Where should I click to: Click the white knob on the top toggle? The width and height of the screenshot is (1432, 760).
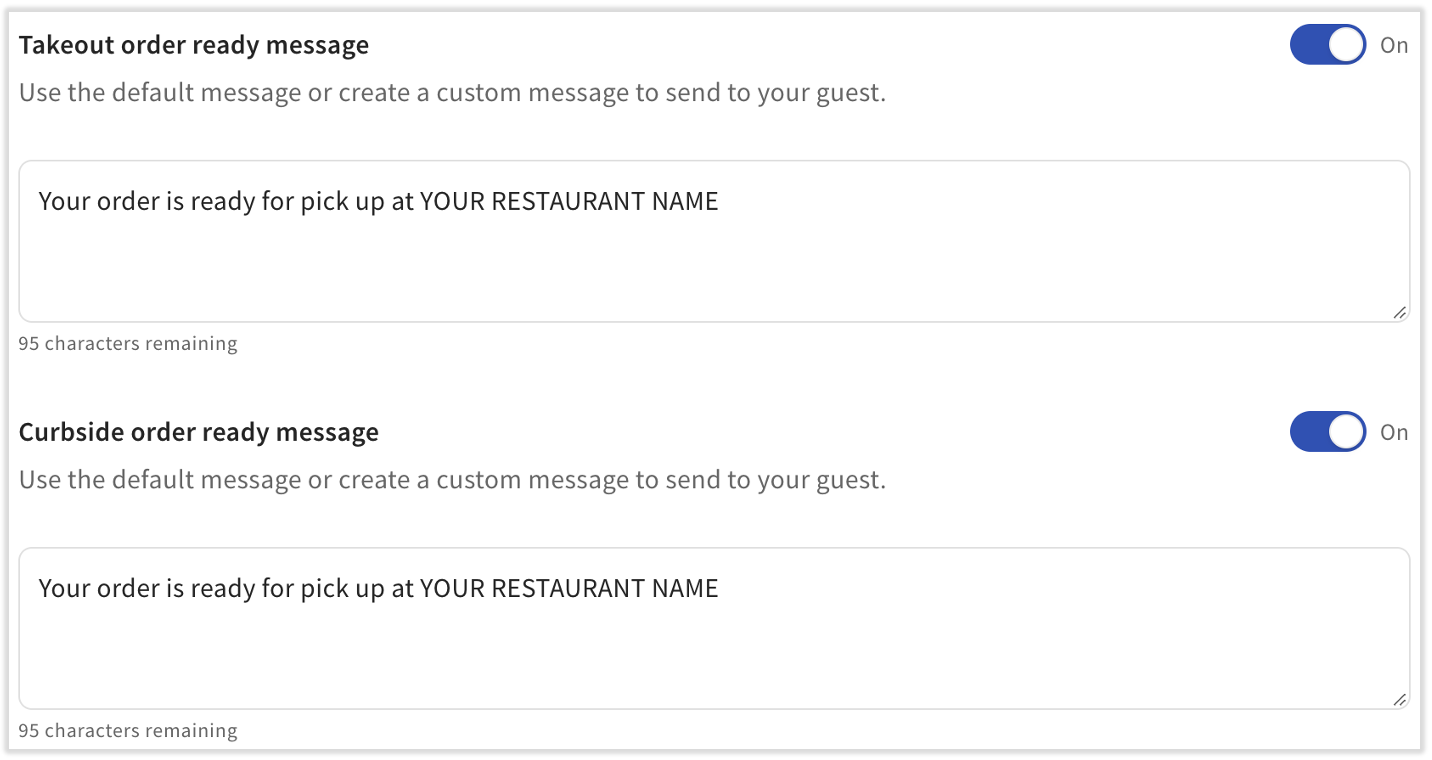pyautogui.click(x=1344, y=44)
